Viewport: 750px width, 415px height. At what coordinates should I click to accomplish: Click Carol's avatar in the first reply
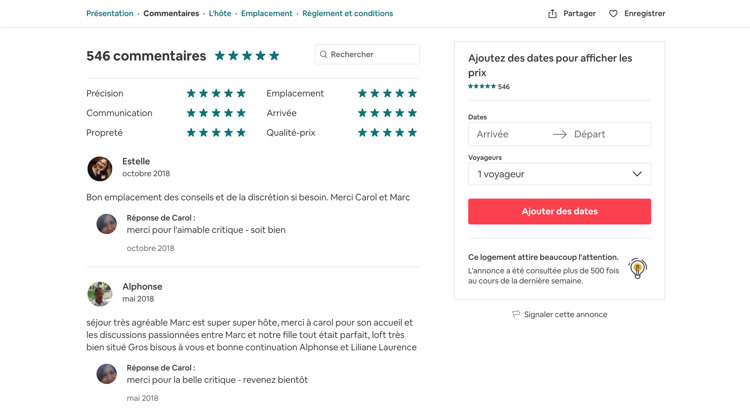(x=107, y=224)
